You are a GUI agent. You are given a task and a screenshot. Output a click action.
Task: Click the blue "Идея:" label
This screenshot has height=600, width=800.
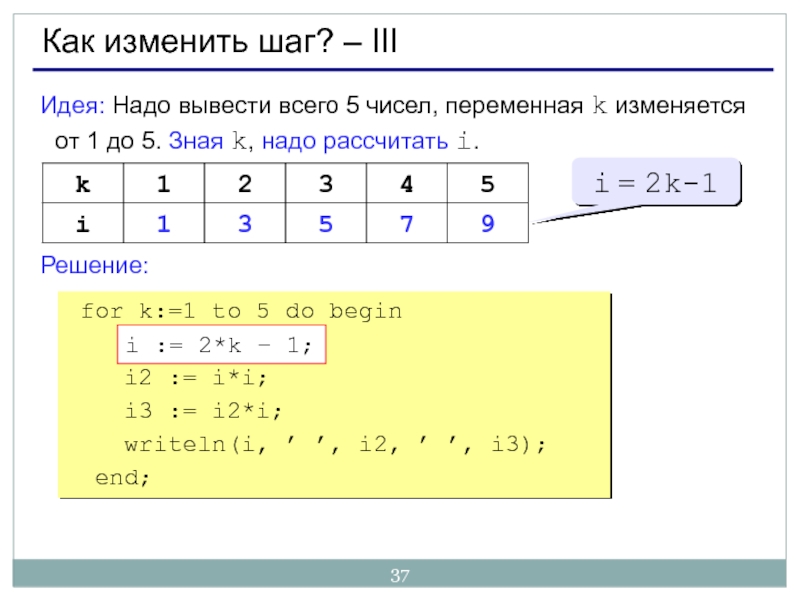click(x=73, y=106)
